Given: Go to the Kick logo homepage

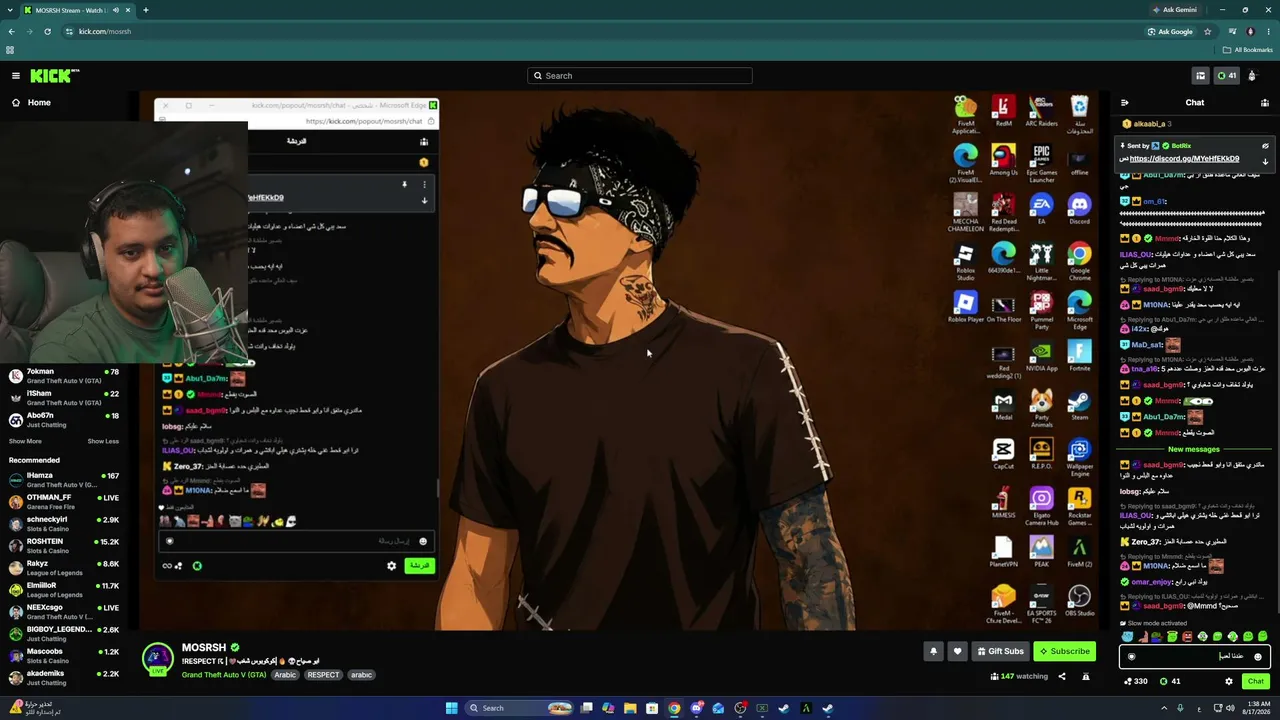Looking at the screenshot, I should 54,76.
